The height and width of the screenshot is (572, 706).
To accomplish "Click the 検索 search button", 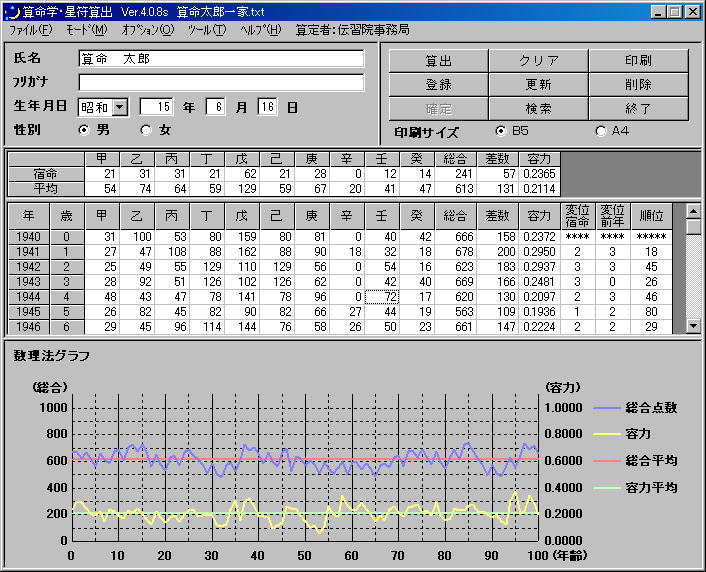I will [539, 109].
